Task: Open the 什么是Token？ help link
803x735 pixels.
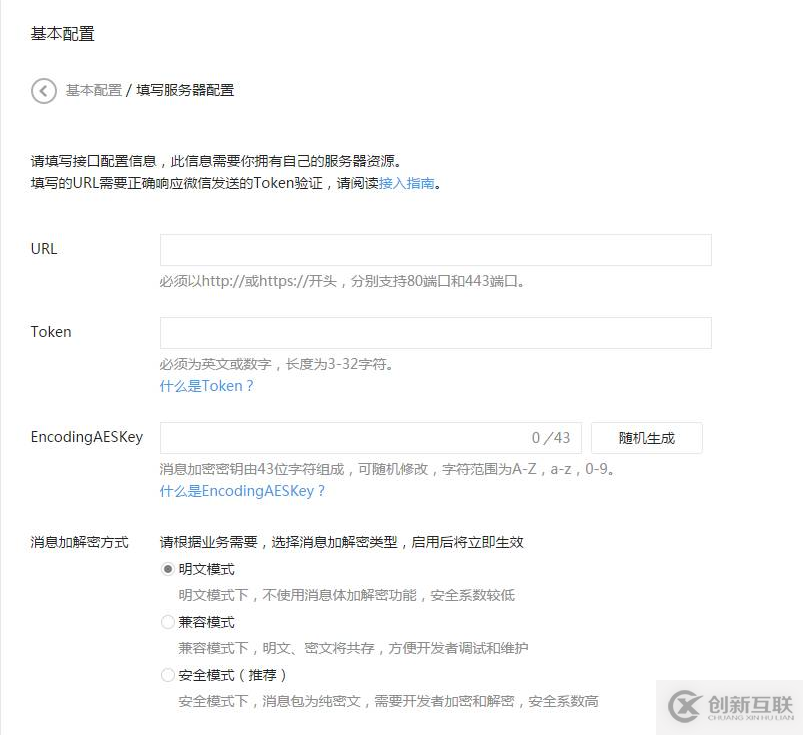Action: 207,386
